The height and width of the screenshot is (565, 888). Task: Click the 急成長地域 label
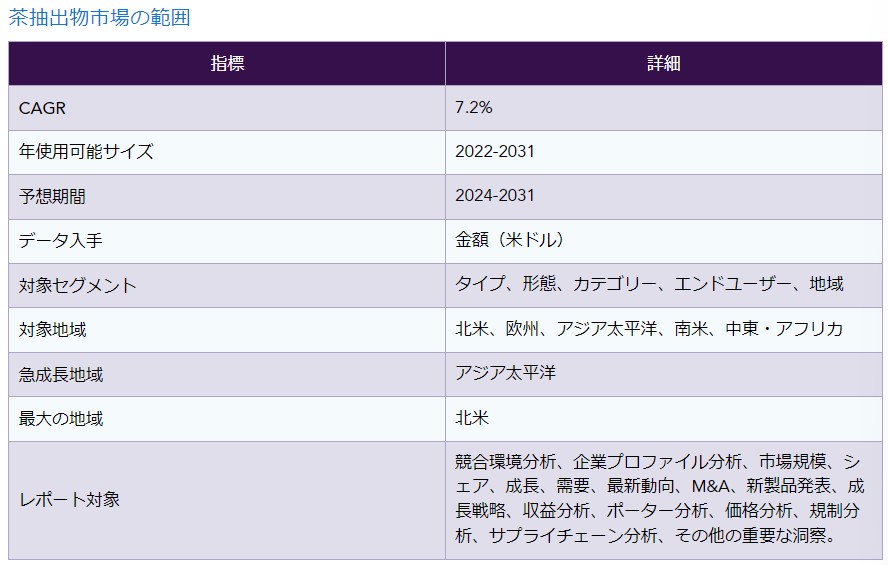(61, 375)
